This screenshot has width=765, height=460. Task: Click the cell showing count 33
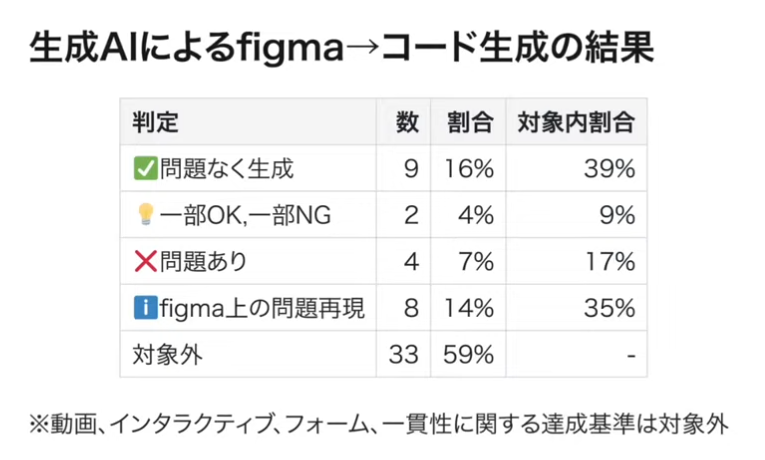402,354
